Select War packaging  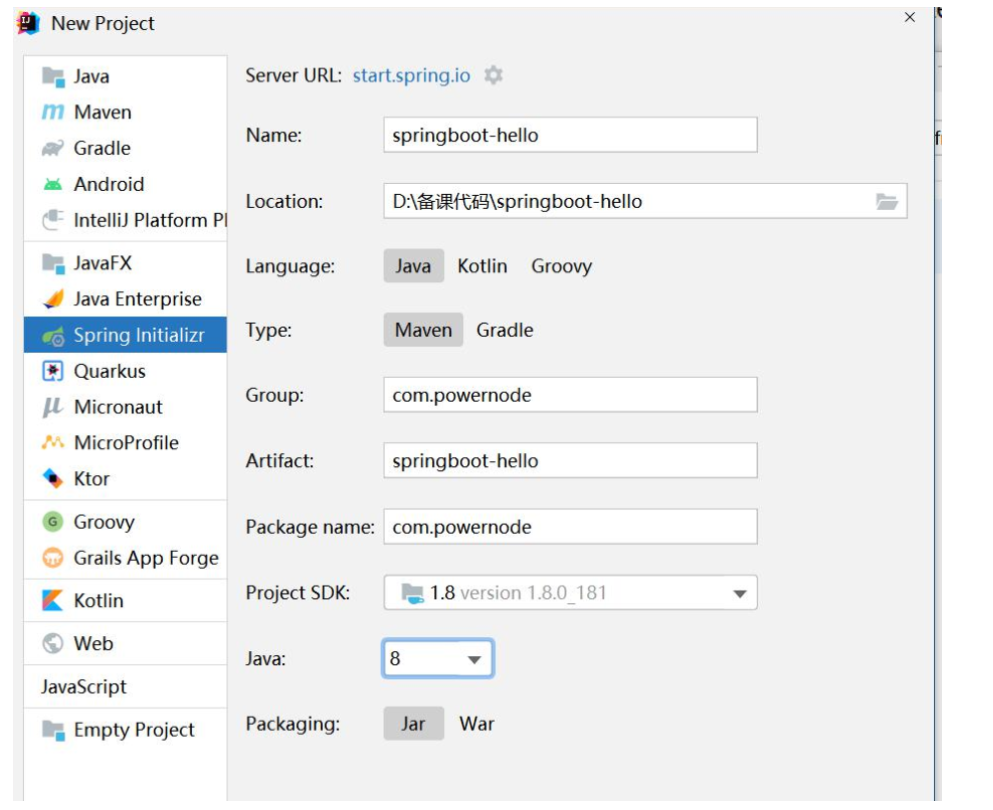tap(477, 724)
